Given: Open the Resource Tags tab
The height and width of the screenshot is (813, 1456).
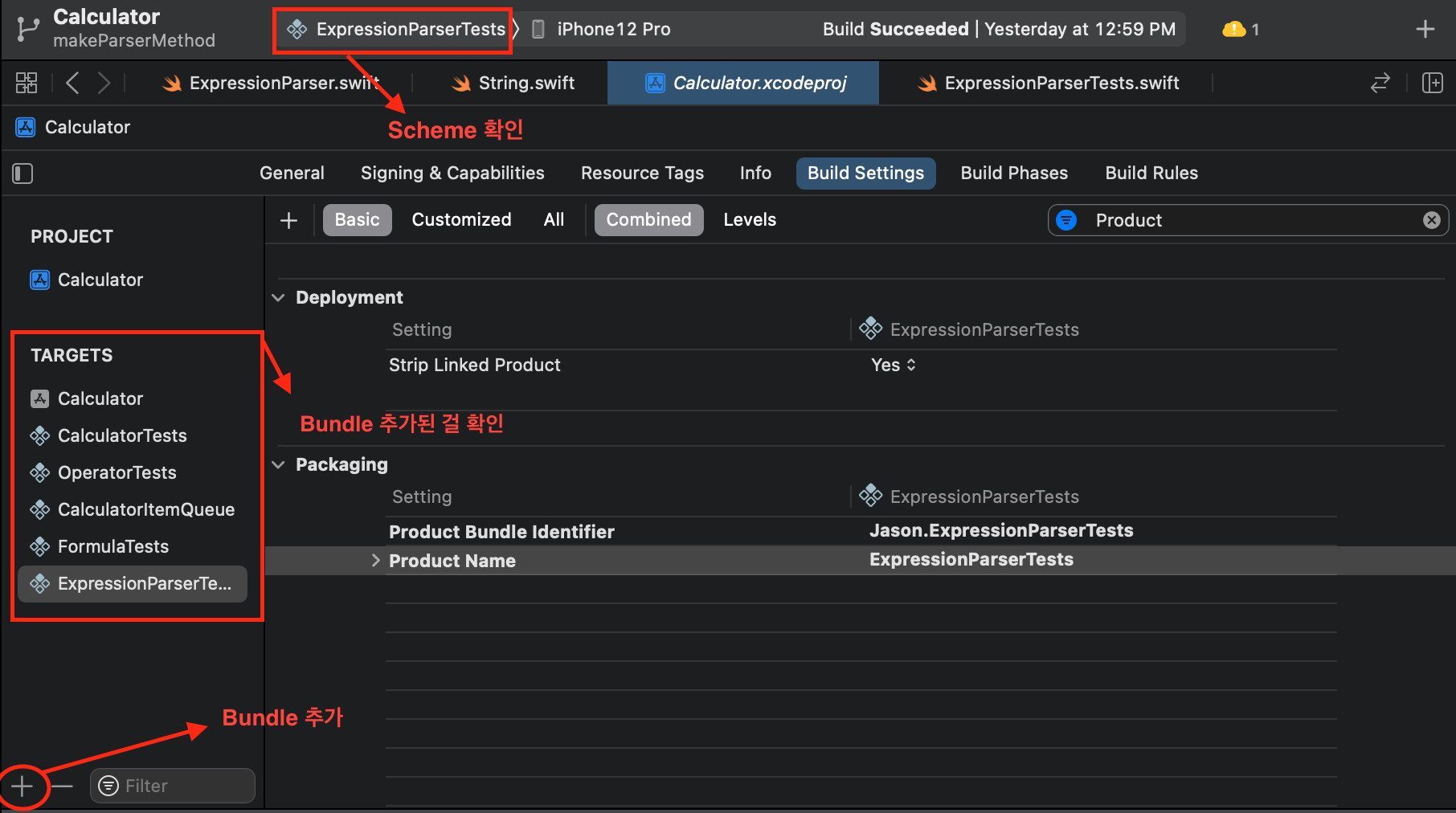Looking at the screenshot, I should pos(642,174).
